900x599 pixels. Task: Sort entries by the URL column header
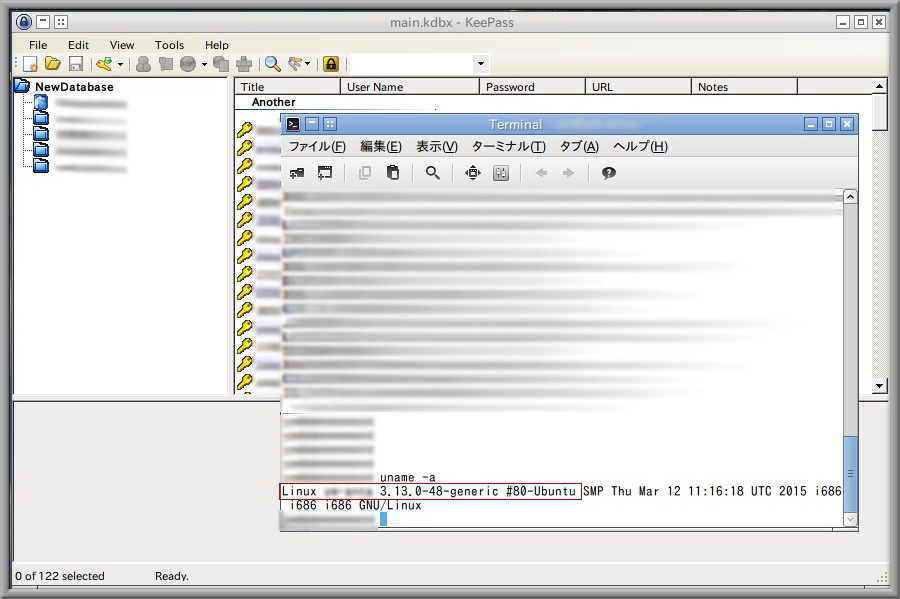pos(638,87)
